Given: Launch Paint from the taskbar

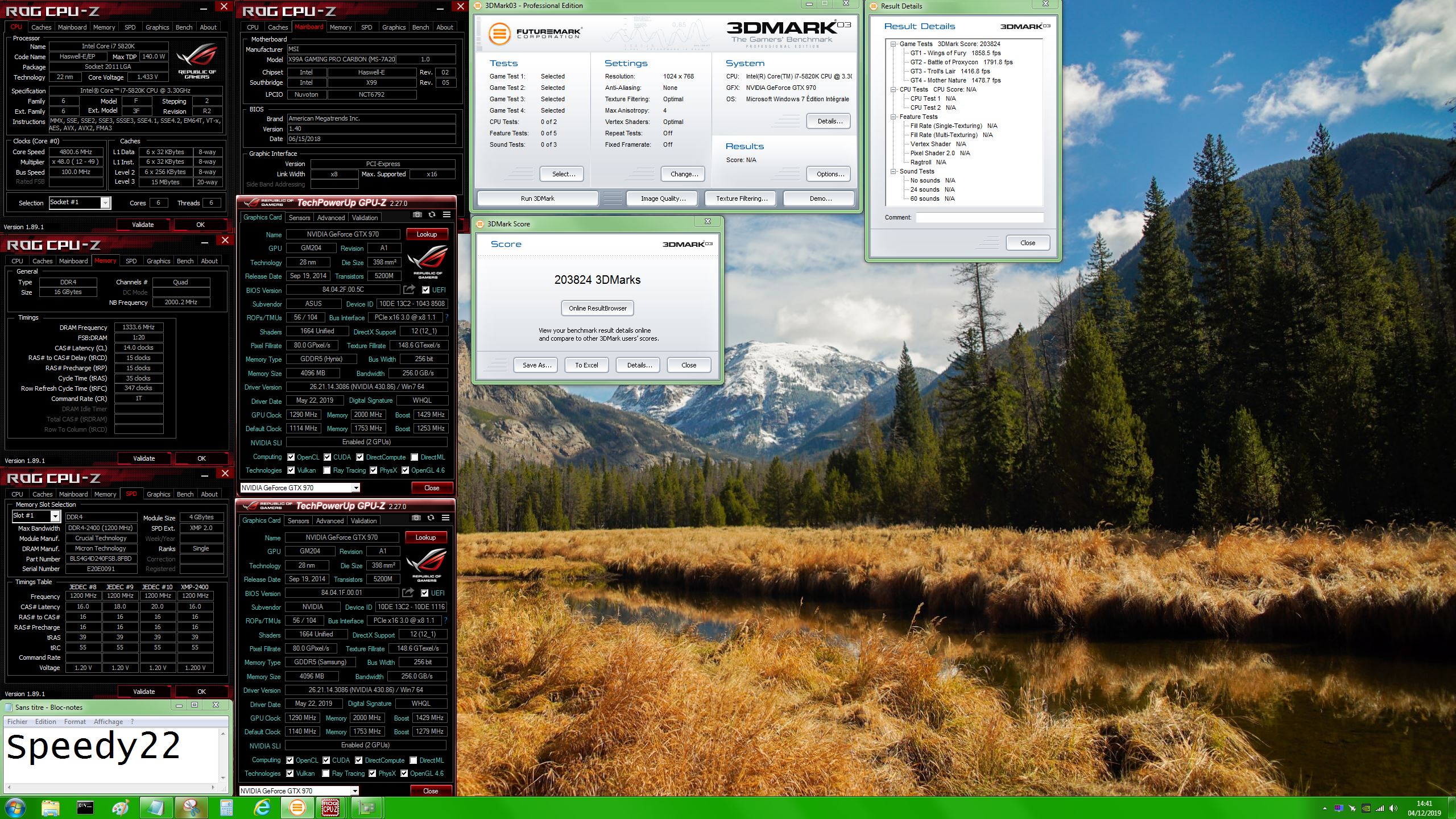Looking at the screenshot, I should point(121,808).
